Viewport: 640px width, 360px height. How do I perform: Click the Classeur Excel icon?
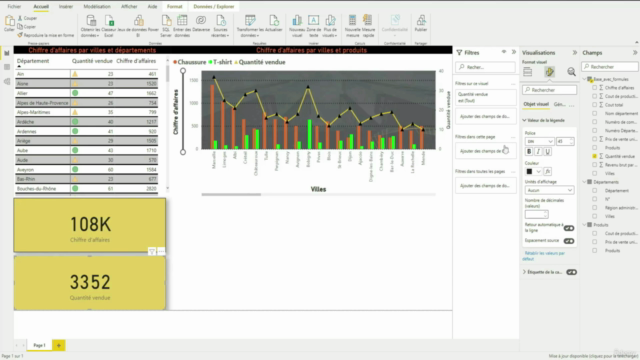click(109, 20)
